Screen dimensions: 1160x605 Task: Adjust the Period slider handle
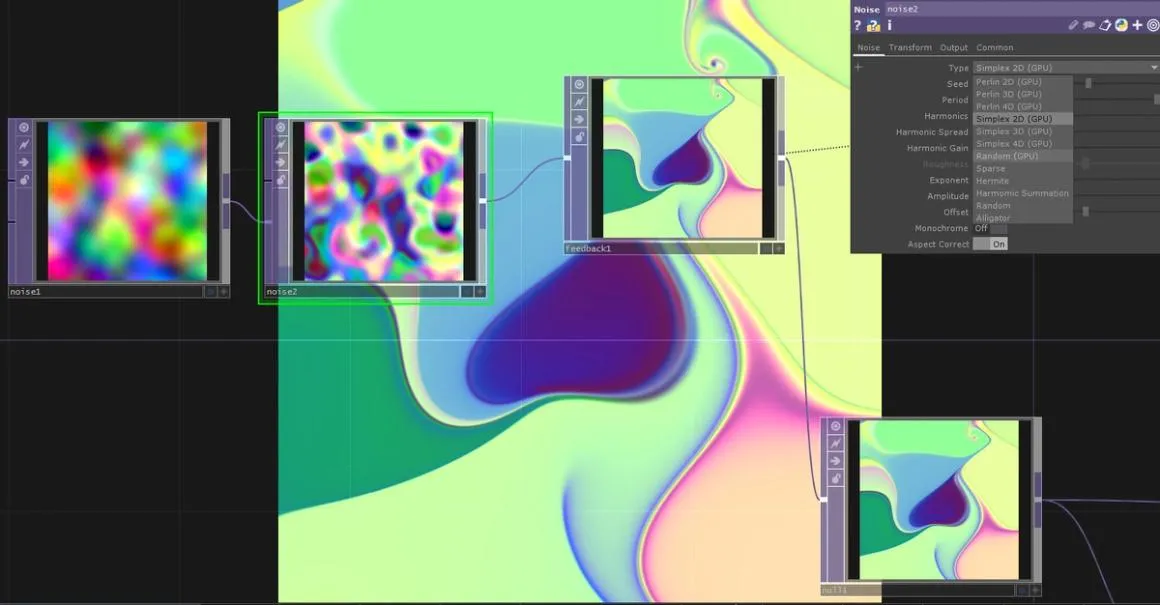coord(1157,99)
